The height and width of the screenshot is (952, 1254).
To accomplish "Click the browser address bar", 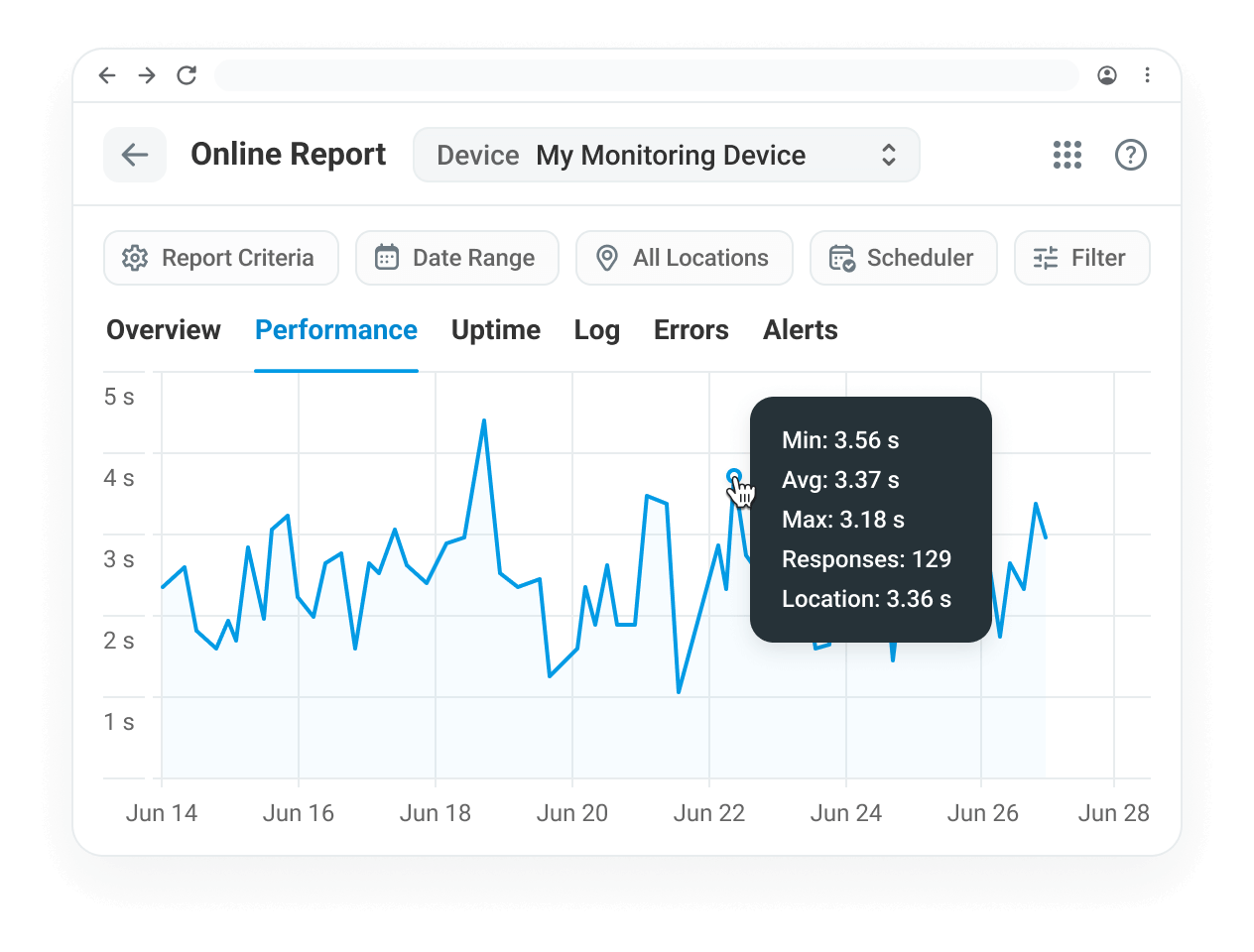I will 645,75.
